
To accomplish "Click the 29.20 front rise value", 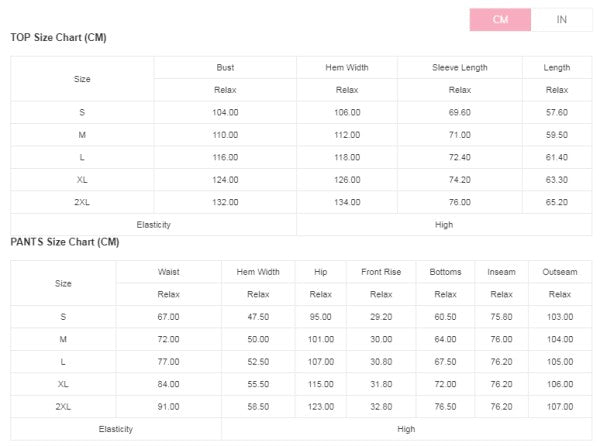I will pos(380,317).
